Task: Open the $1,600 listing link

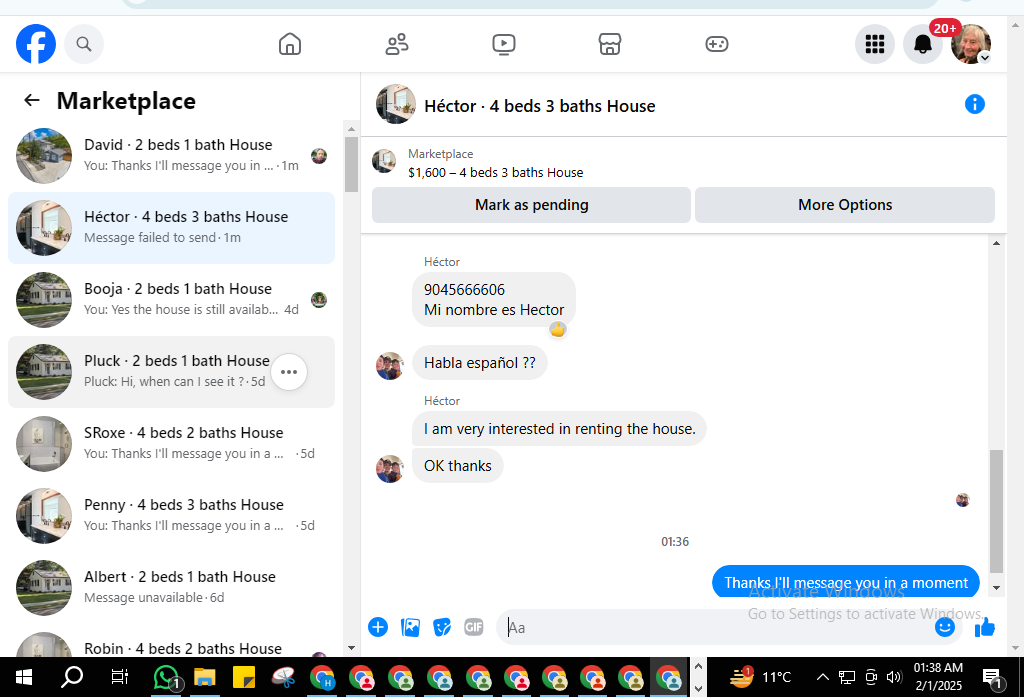Action: tap(495, 172)
